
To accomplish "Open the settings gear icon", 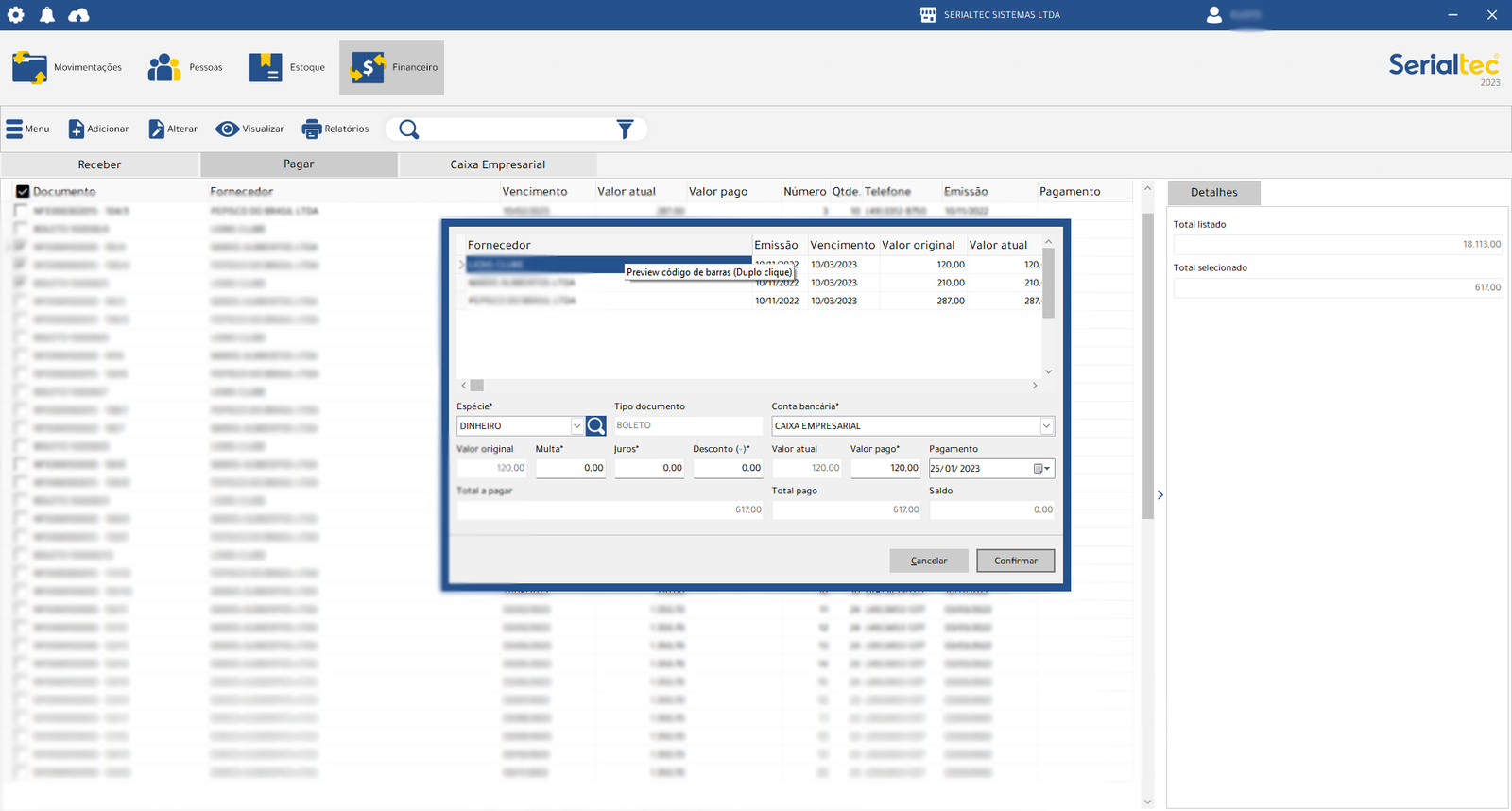I will click(16, 15).
